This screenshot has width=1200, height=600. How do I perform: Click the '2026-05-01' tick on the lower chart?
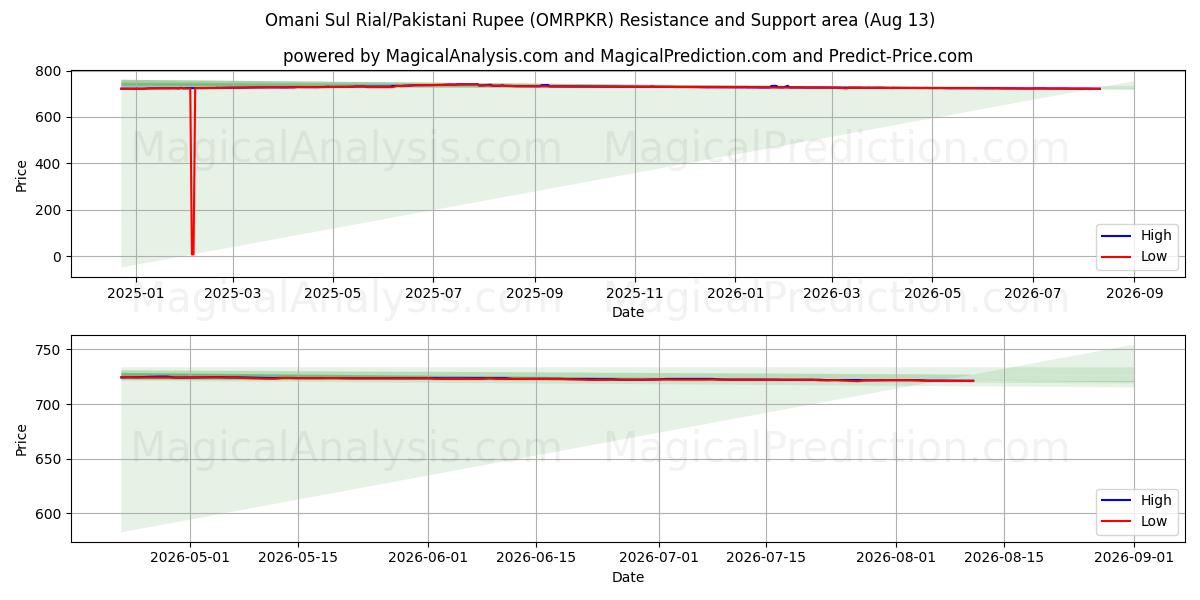(x=189, y=558)
